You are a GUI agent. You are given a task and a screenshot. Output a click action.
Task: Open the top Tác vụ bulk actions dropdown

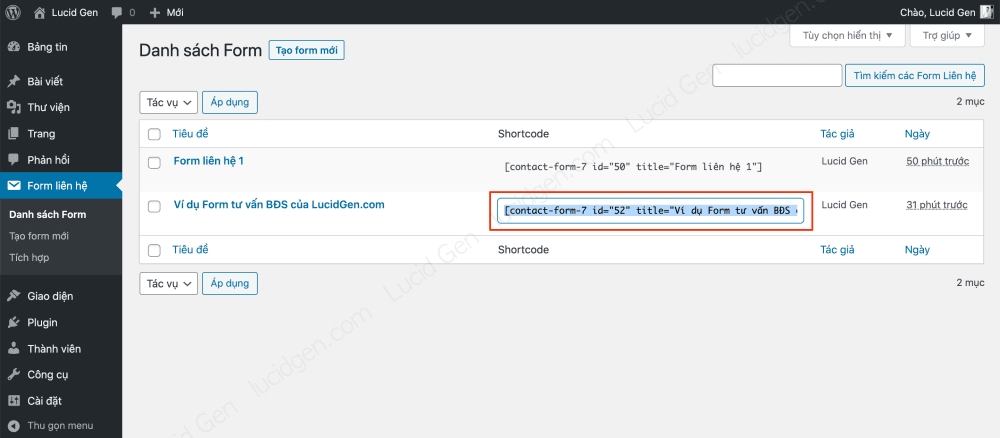(x=168, y=102)
